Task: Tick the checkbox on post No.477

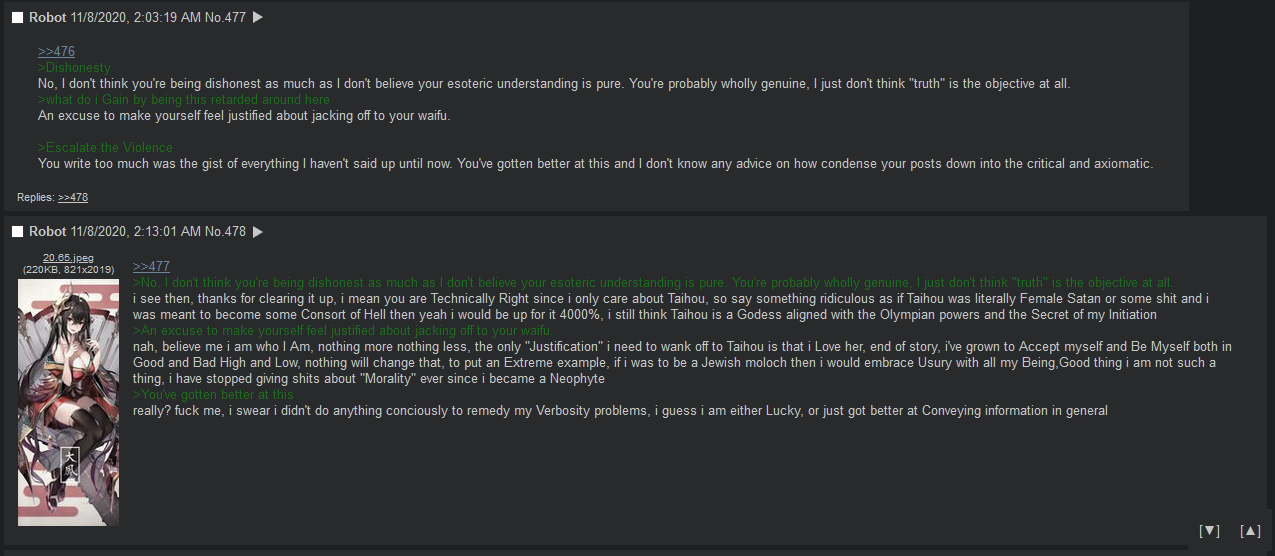Action: coord(17,18)
